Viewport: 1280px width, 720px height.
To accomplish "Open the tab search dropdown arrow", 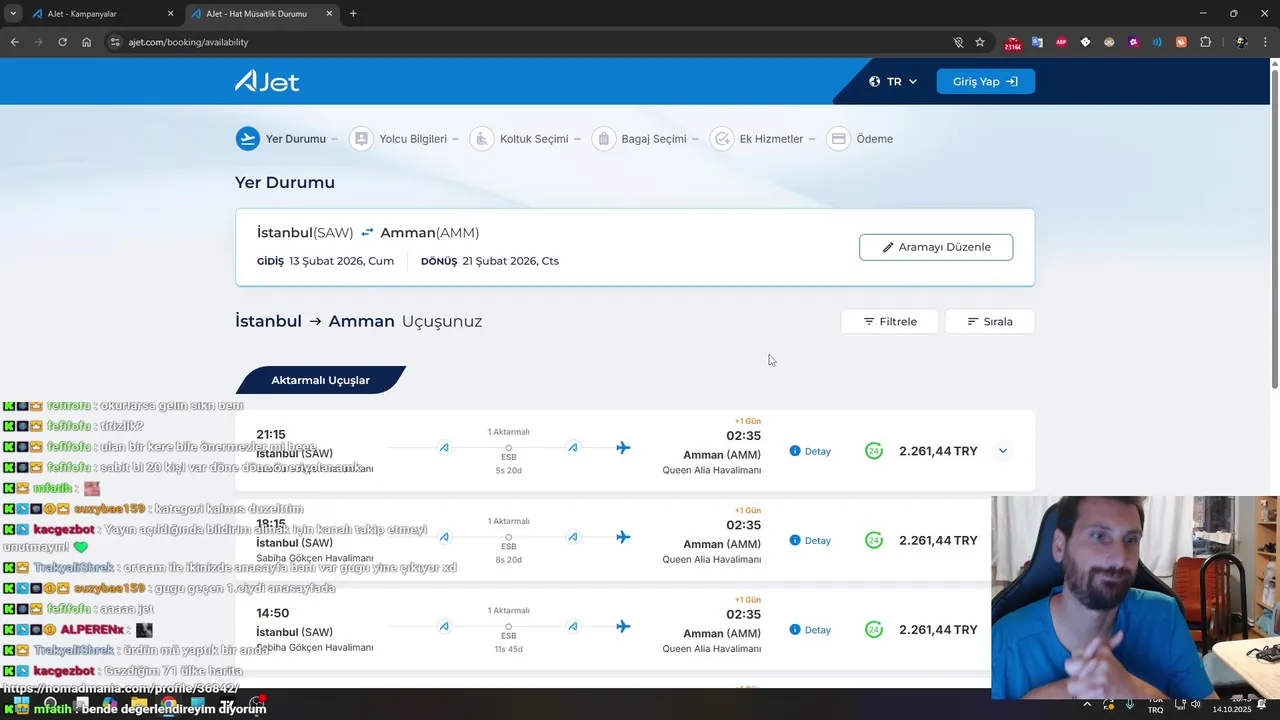I will point(13,14).
